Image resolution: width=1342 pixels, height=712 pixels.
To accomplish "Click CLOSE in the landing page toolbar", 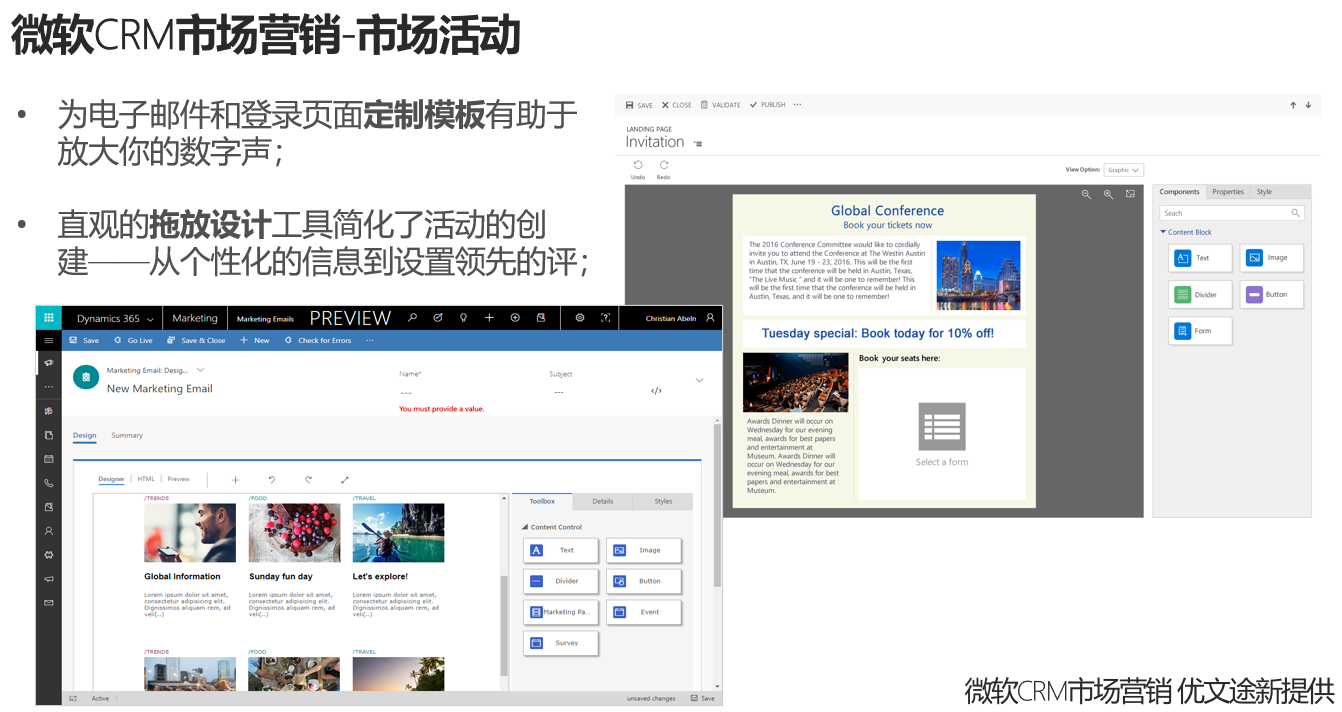I will pyautogui.click(x=677, y=105).
